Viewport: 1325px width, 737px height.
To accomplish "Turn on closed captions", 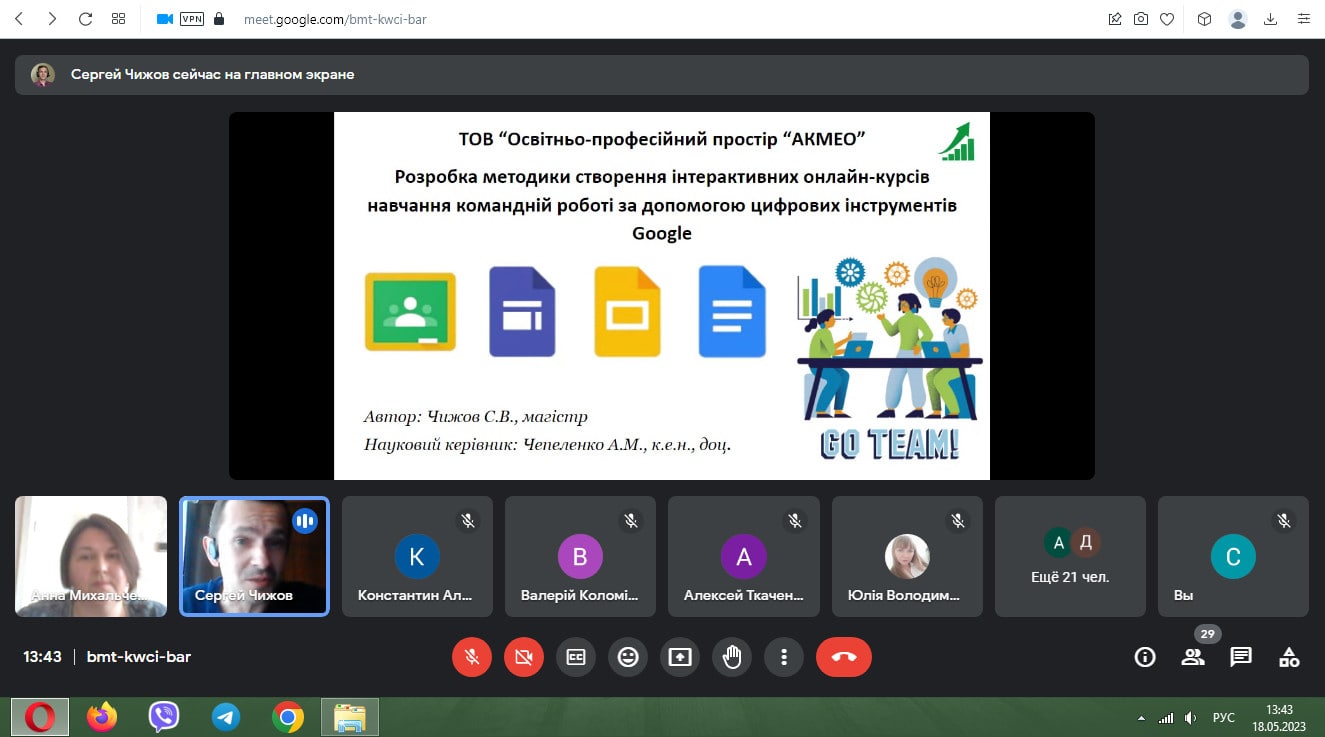I will point(576,657).
